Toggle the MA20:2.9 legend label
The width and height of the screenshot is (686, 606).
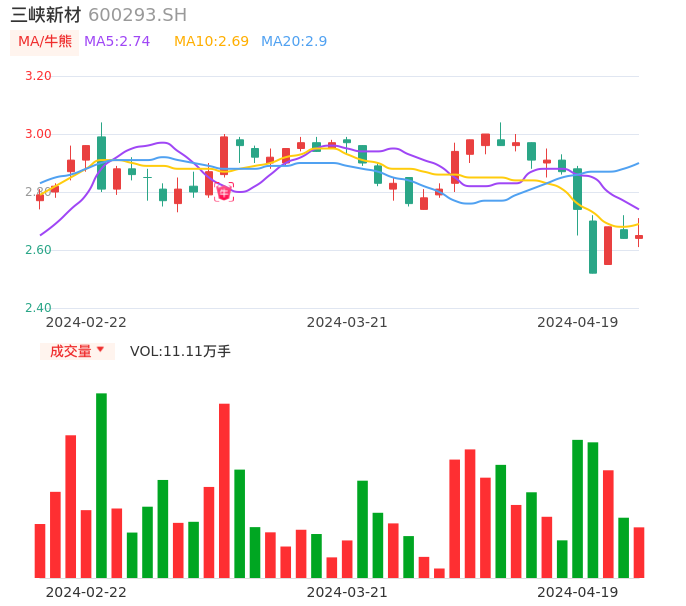point(294,42)
